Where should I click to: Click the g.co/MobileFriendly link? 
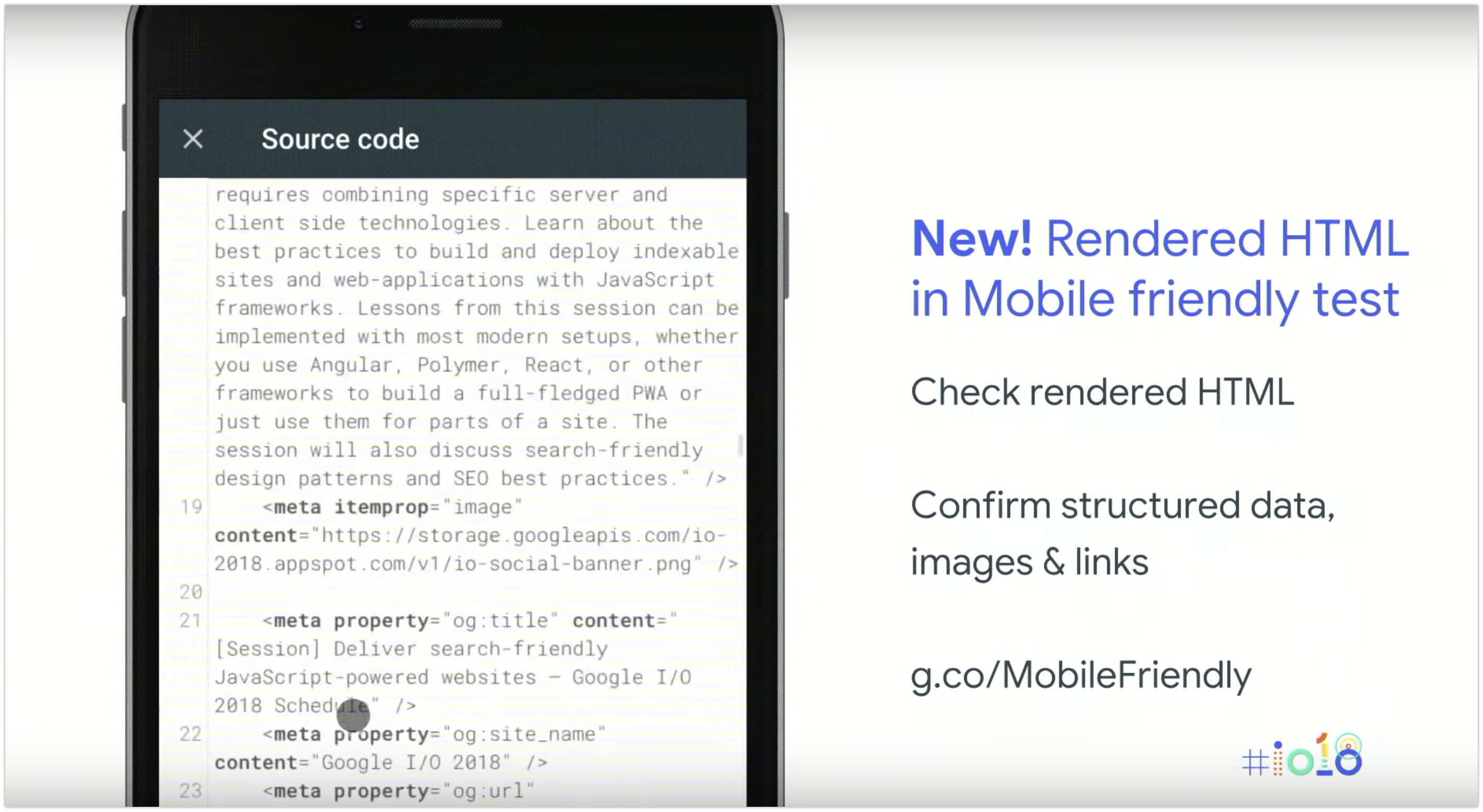[1080, 674]
